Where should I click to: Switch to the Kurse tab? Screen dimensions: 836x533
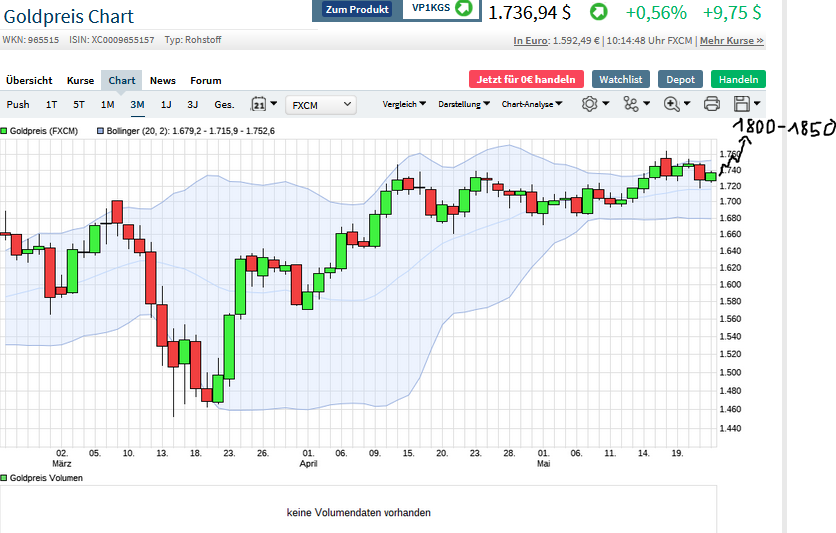click(80, 80)
